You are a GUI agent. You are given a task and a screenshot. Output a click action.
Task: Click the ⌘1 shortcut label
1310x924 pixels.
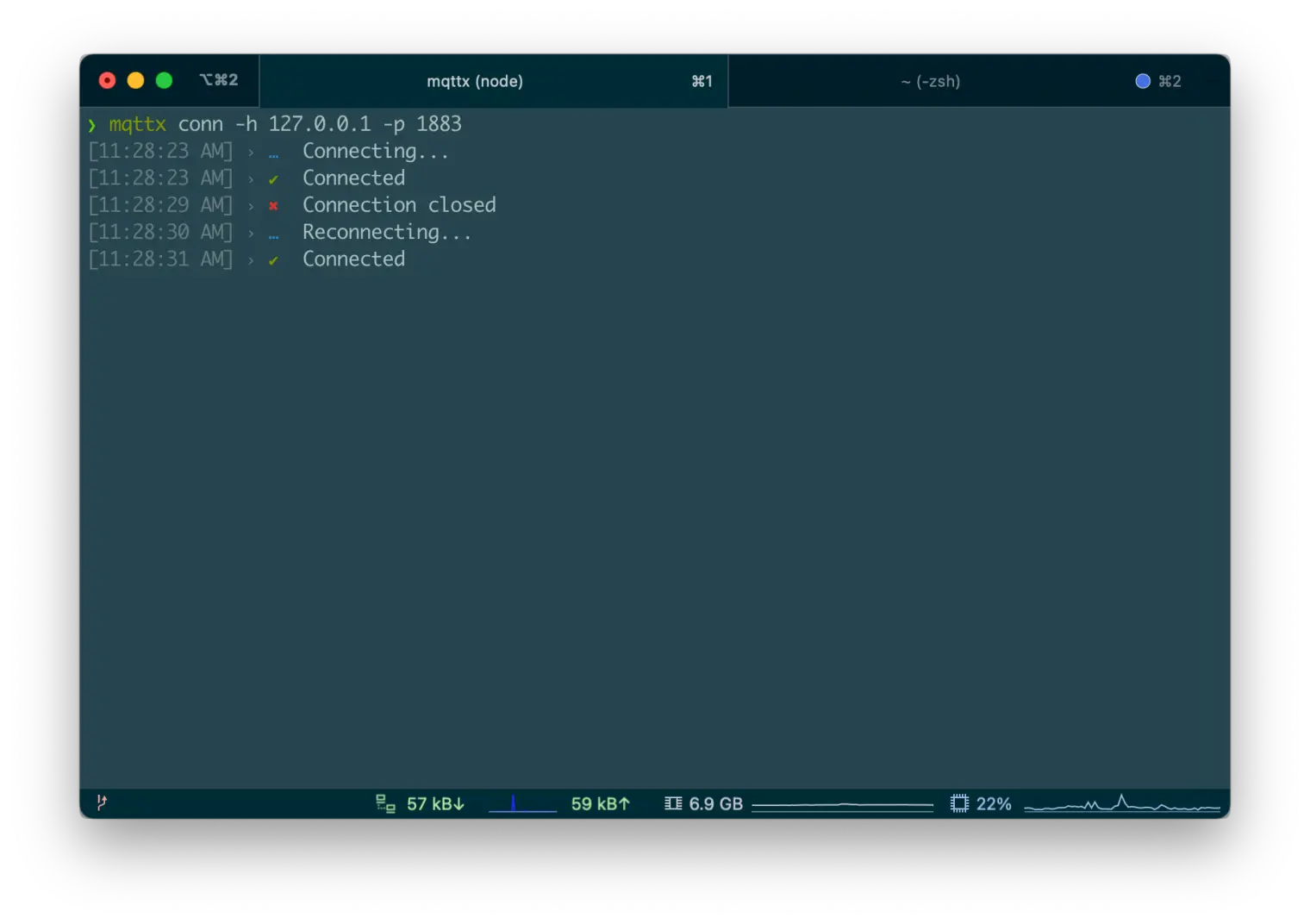coord(702,81)
